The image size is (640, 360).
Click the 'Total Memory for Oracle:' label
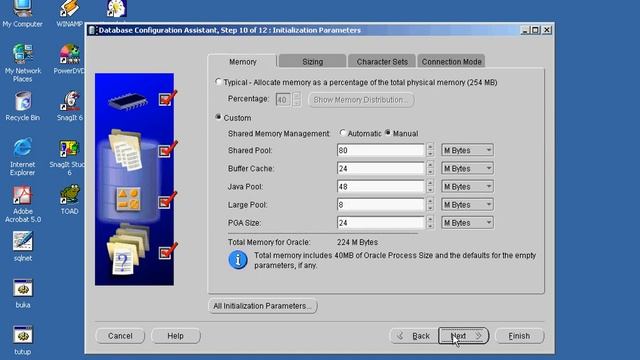point(269,242)
